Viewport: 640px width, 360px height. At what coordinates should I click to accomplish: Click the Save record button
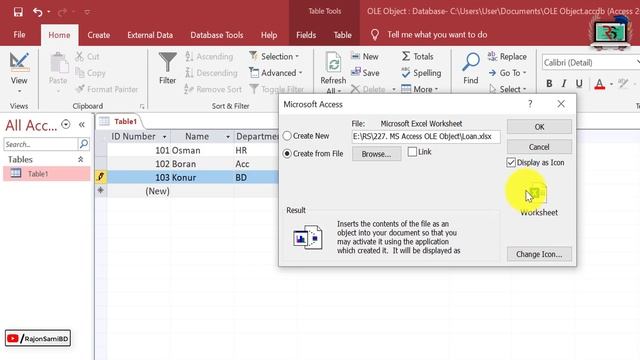[365, 73]
